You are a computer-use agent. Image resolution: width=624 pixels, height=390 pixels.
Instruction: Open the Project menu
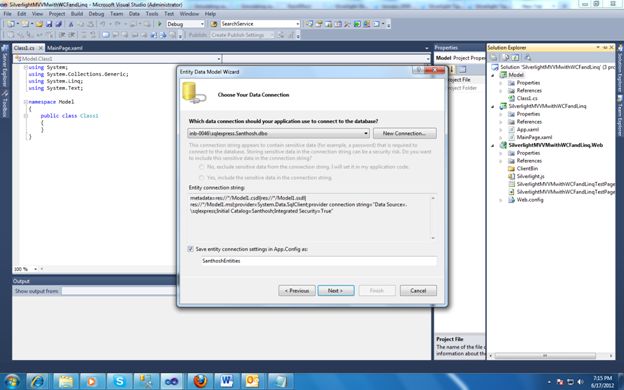57,14
